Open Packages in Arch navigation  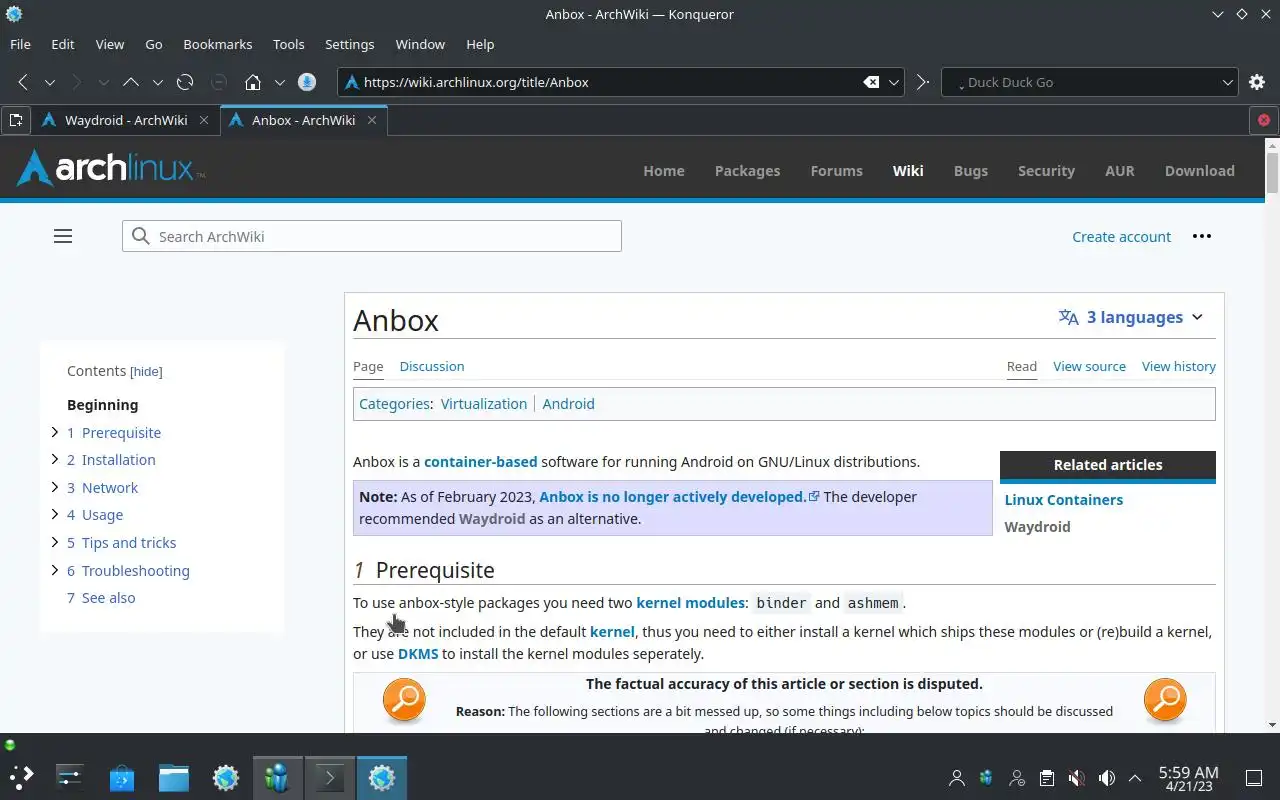coord(747,170)
